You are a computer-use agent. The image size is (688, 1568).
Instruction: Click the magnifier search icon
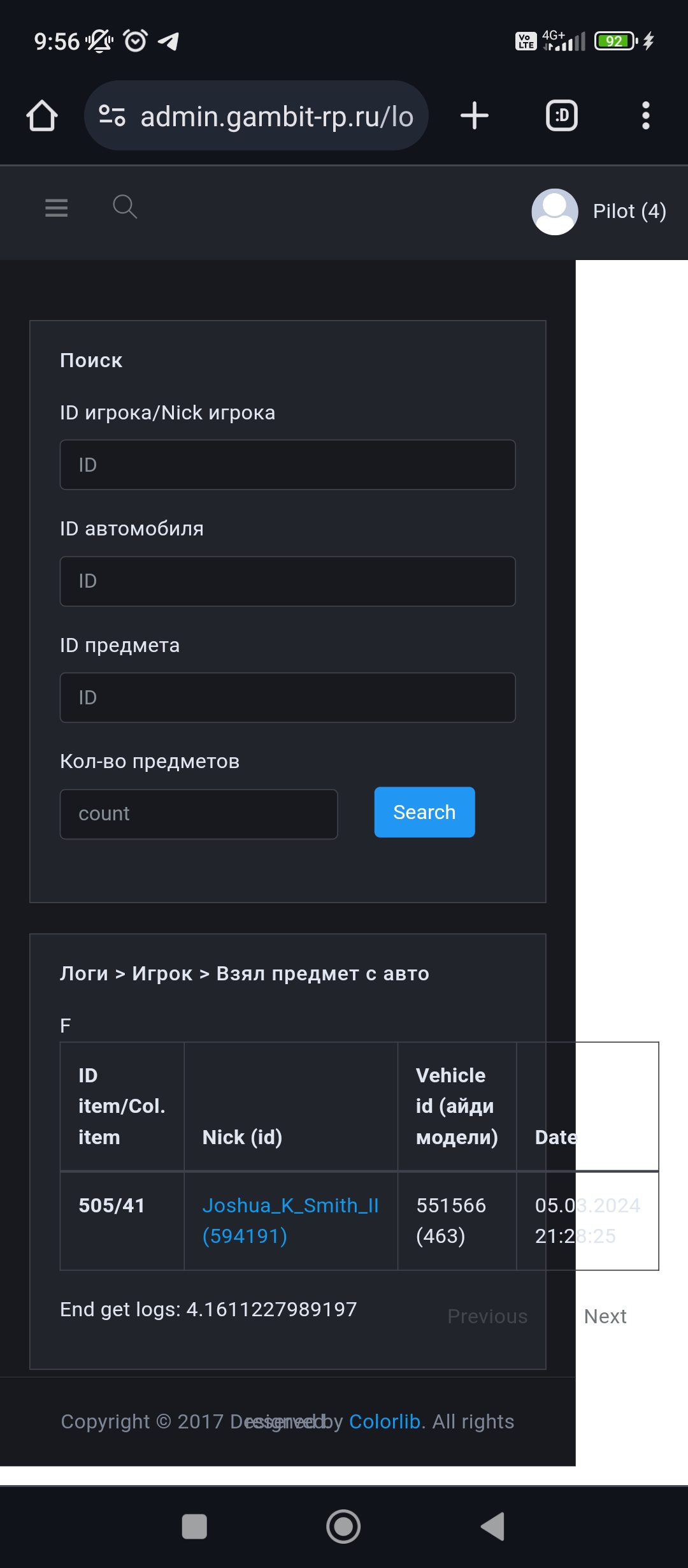pos(124,207)
